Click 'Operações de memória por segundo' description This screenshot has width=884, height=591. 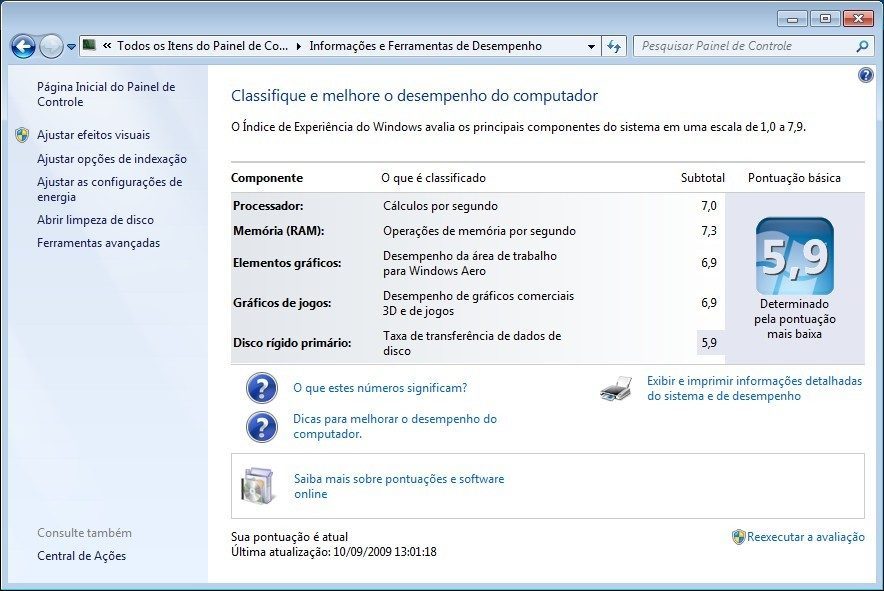coord(479,231)
